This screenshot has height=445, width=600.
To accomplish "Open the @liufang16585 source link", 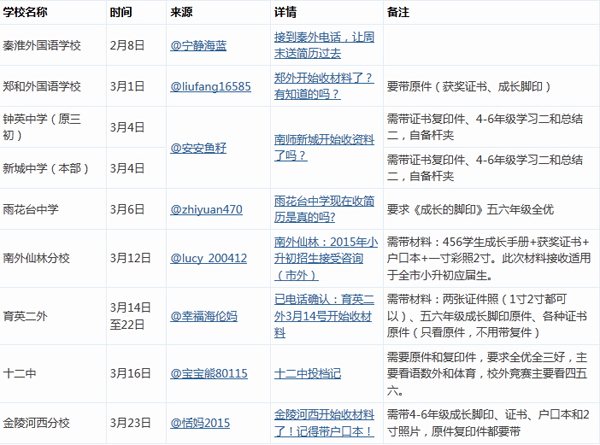I will [x=210, y=86].
